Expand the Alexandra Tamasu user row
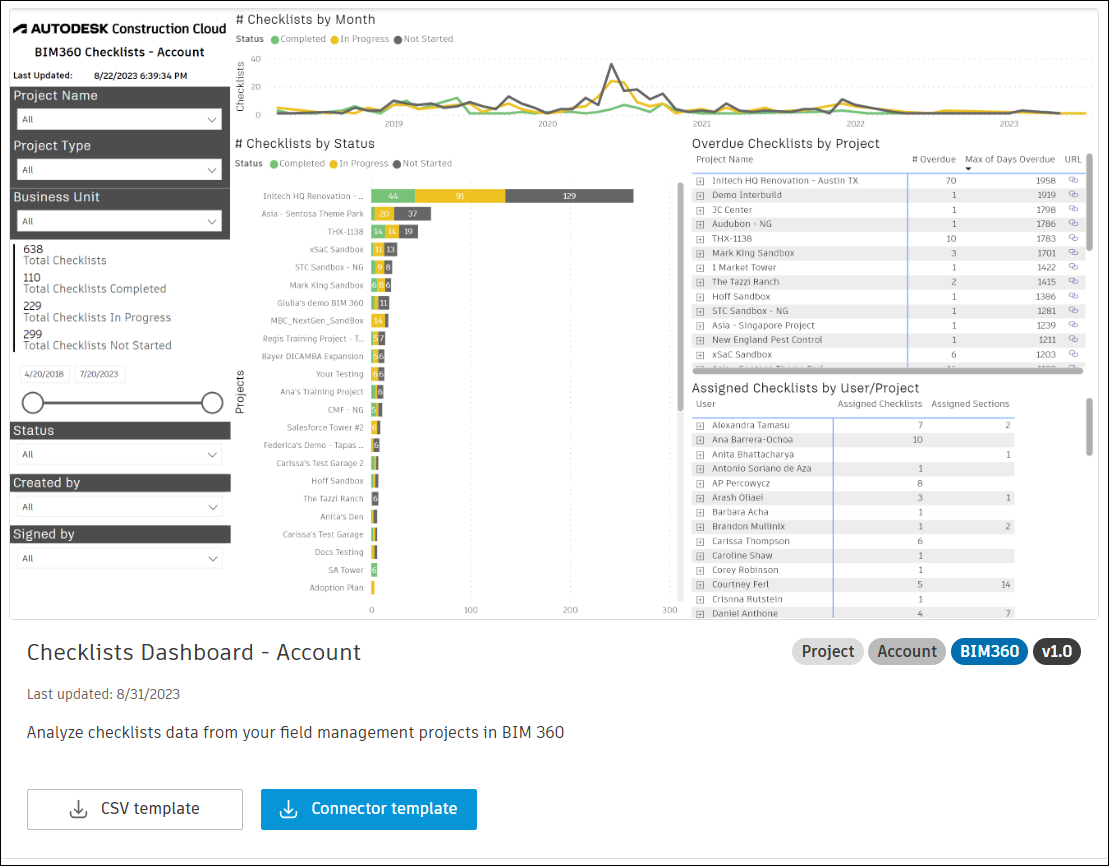Viewport: 1109px width, 866px height. coord(700,425)
